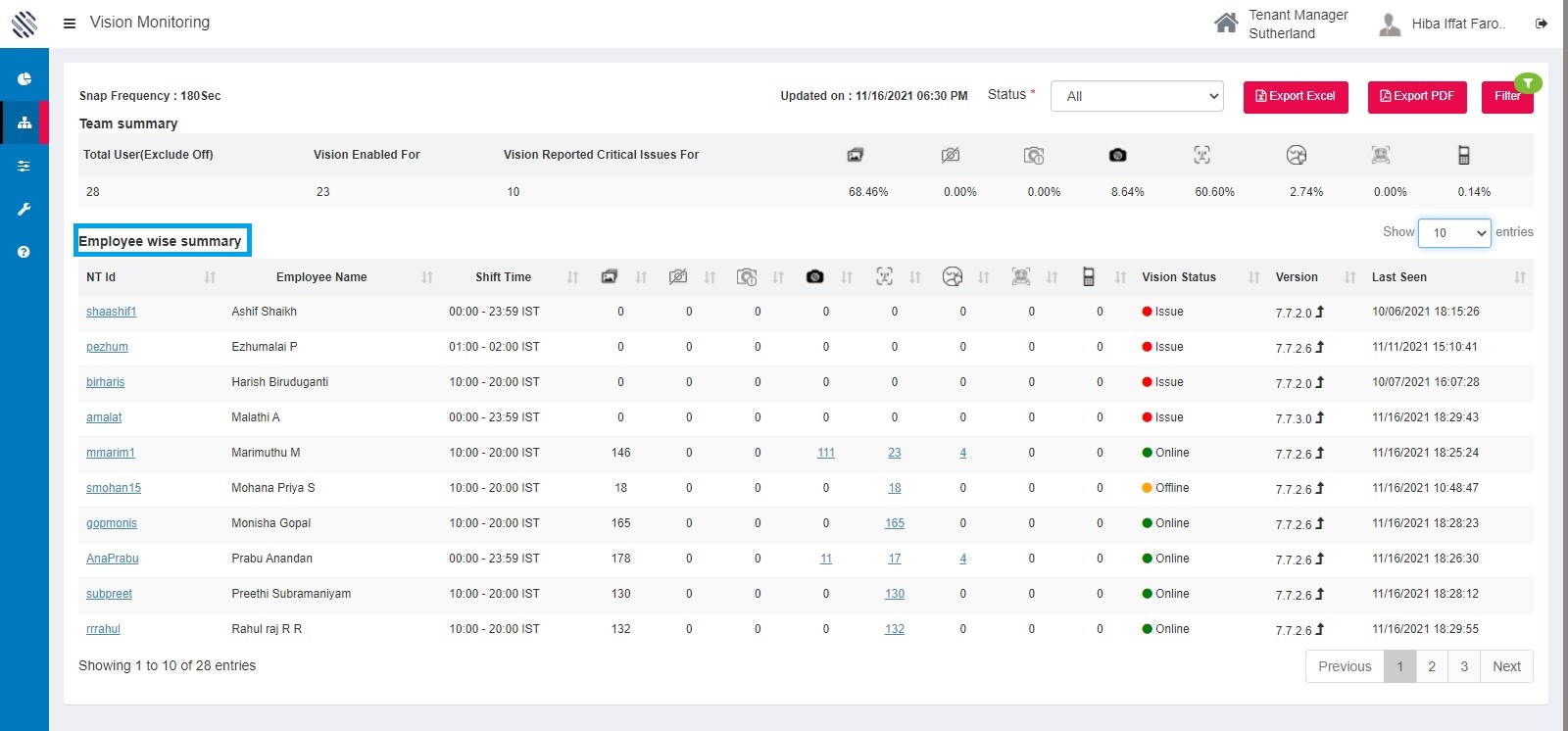The height and width of the screenshot is (731, 1568).
Task: Select the team hierarchy sidebar item
Action: click(x=24, y=123)
